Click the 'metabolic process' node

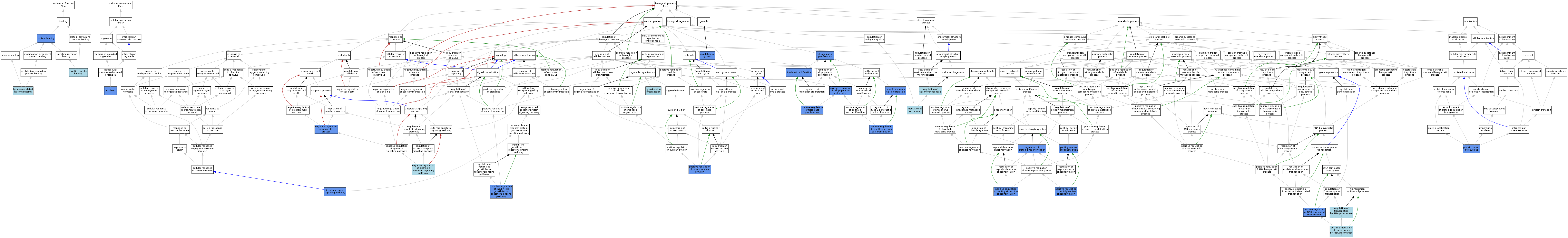[1128, 21]
